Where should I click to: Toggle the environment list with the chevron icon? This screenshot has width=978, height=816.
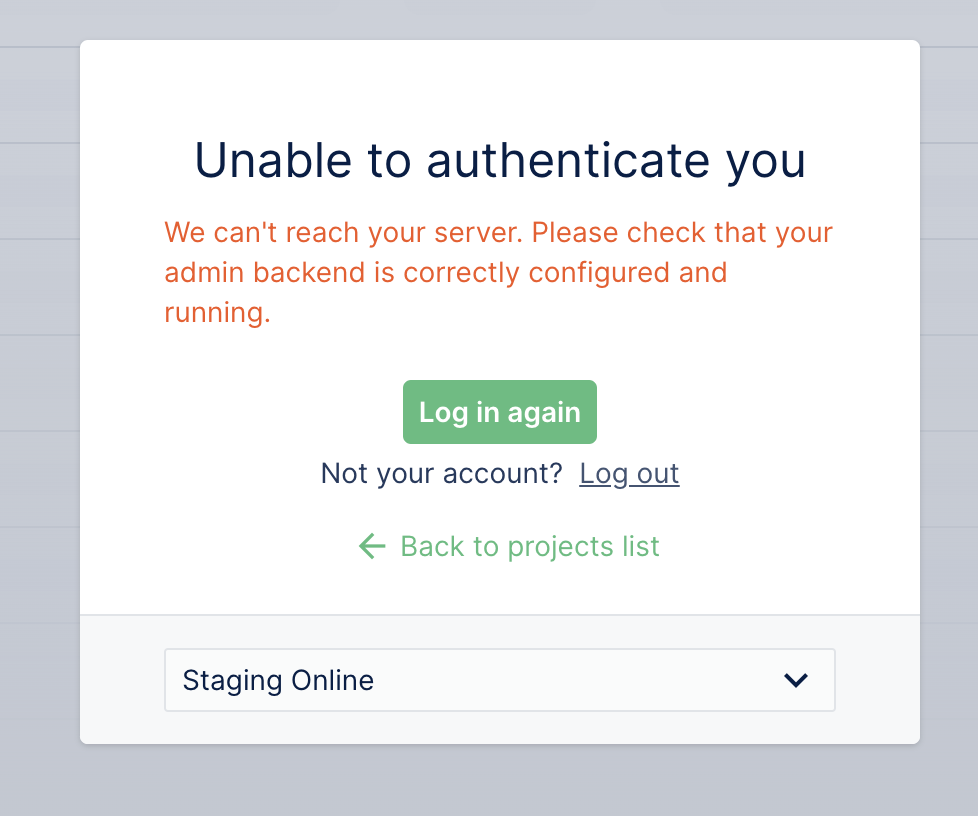pyautogui.click(x=796, y=681)
